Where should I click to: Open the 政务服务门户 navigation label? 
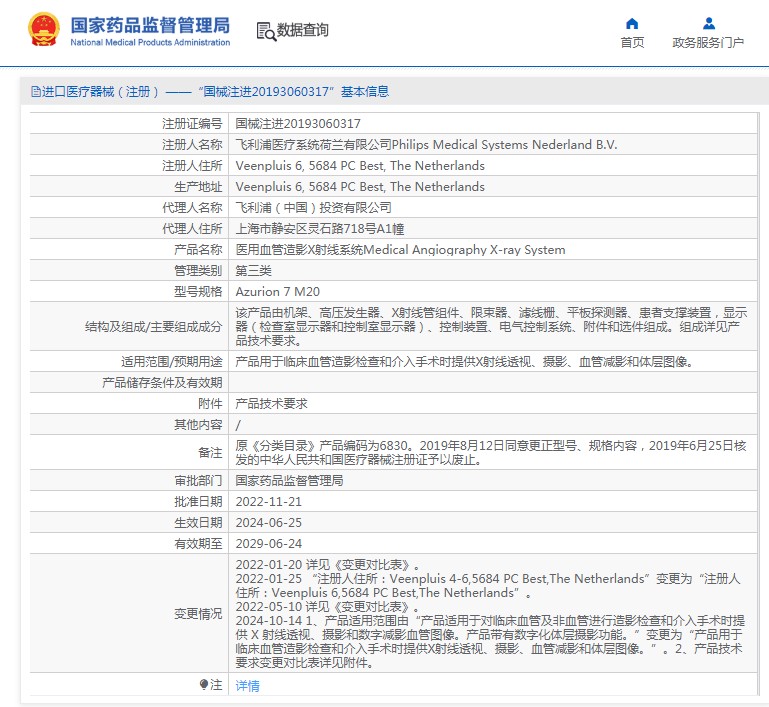point(708,43)
